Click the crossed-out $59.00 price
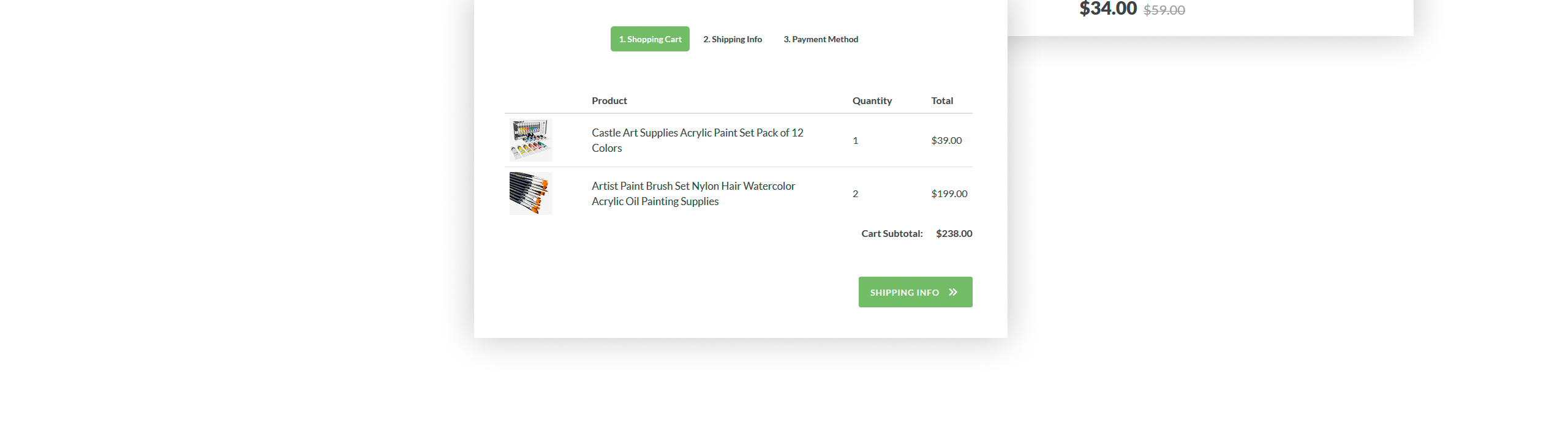 point(1164,10)
